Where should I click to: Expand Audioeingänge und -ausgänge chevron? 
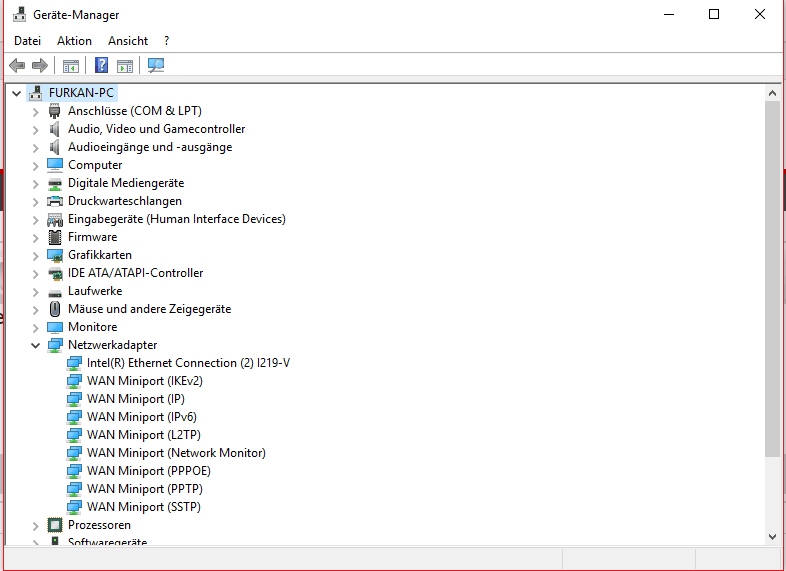coord(36,147)
